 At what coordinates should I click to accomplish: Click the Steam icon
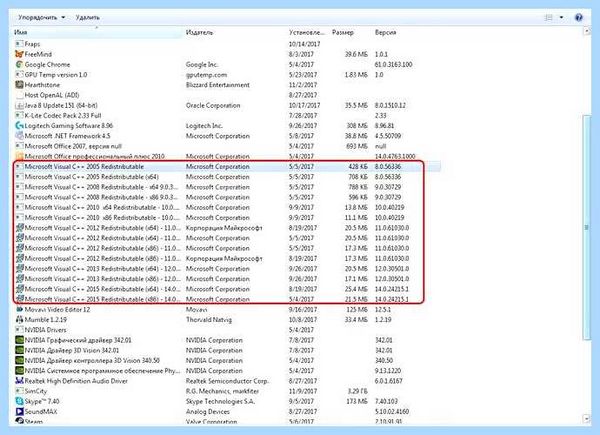pos(19,421)
